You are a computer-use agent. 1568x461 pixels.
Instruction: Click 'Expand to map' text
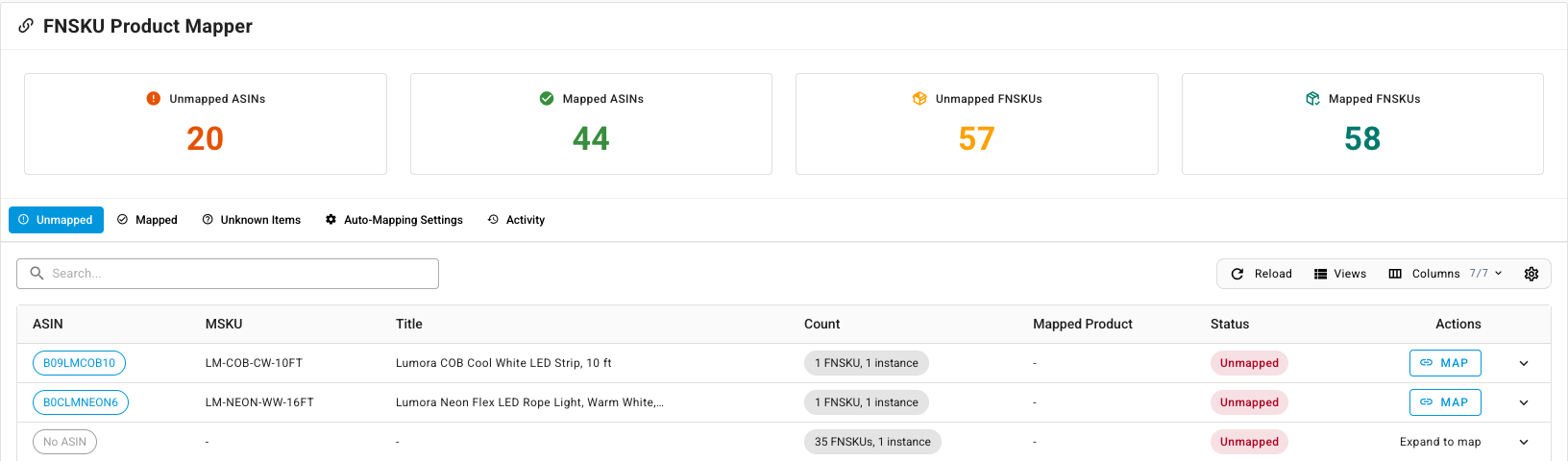[x=1440, y=442]
